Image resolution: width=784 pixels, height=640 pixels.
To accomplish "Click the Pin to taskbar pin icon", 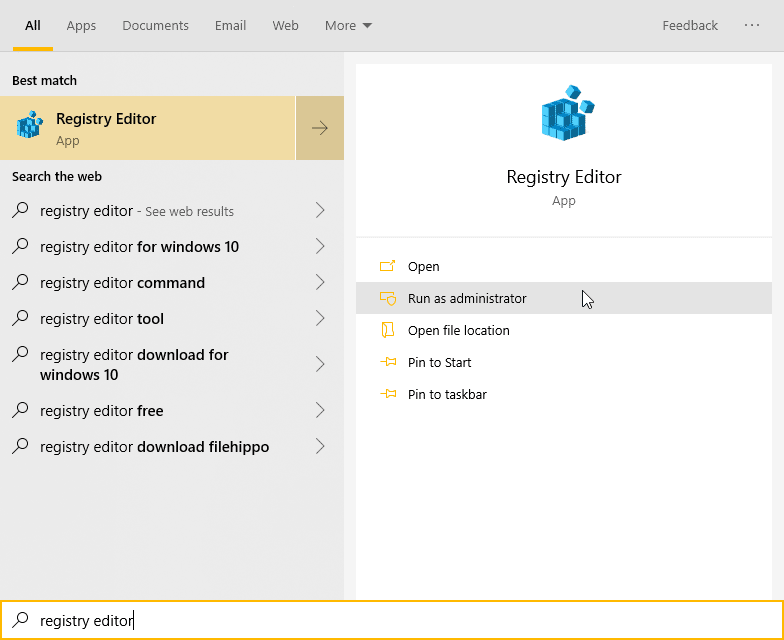I will 388,394.
